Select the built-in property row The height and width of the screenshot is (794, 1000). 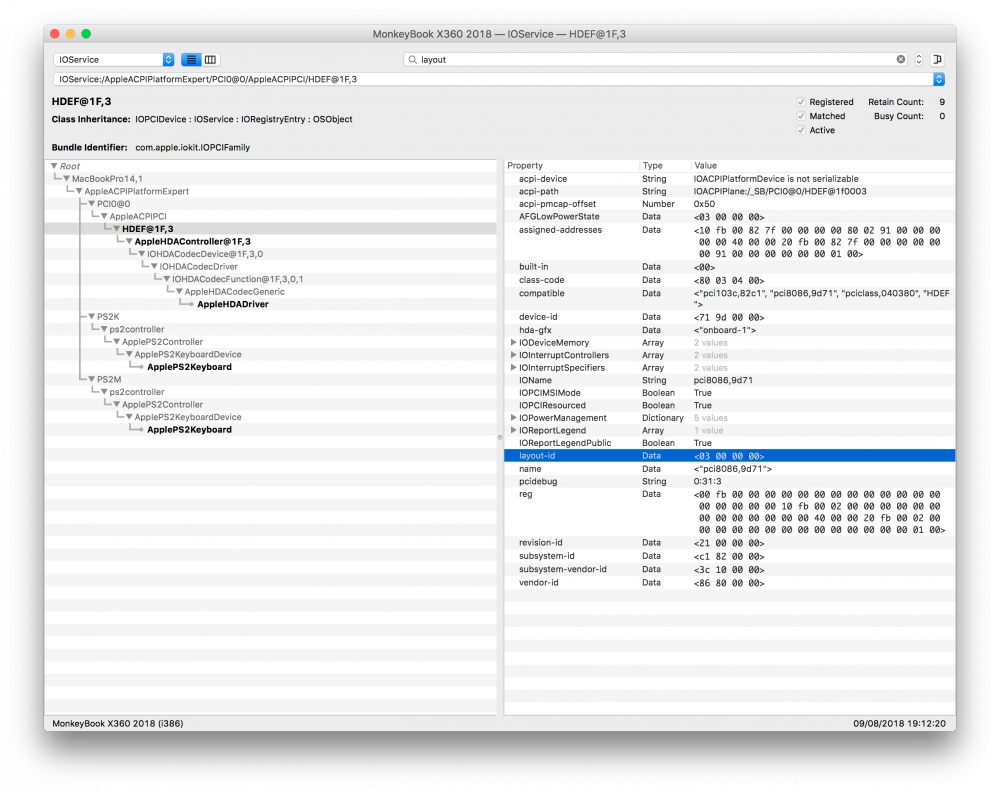[730, 267]
